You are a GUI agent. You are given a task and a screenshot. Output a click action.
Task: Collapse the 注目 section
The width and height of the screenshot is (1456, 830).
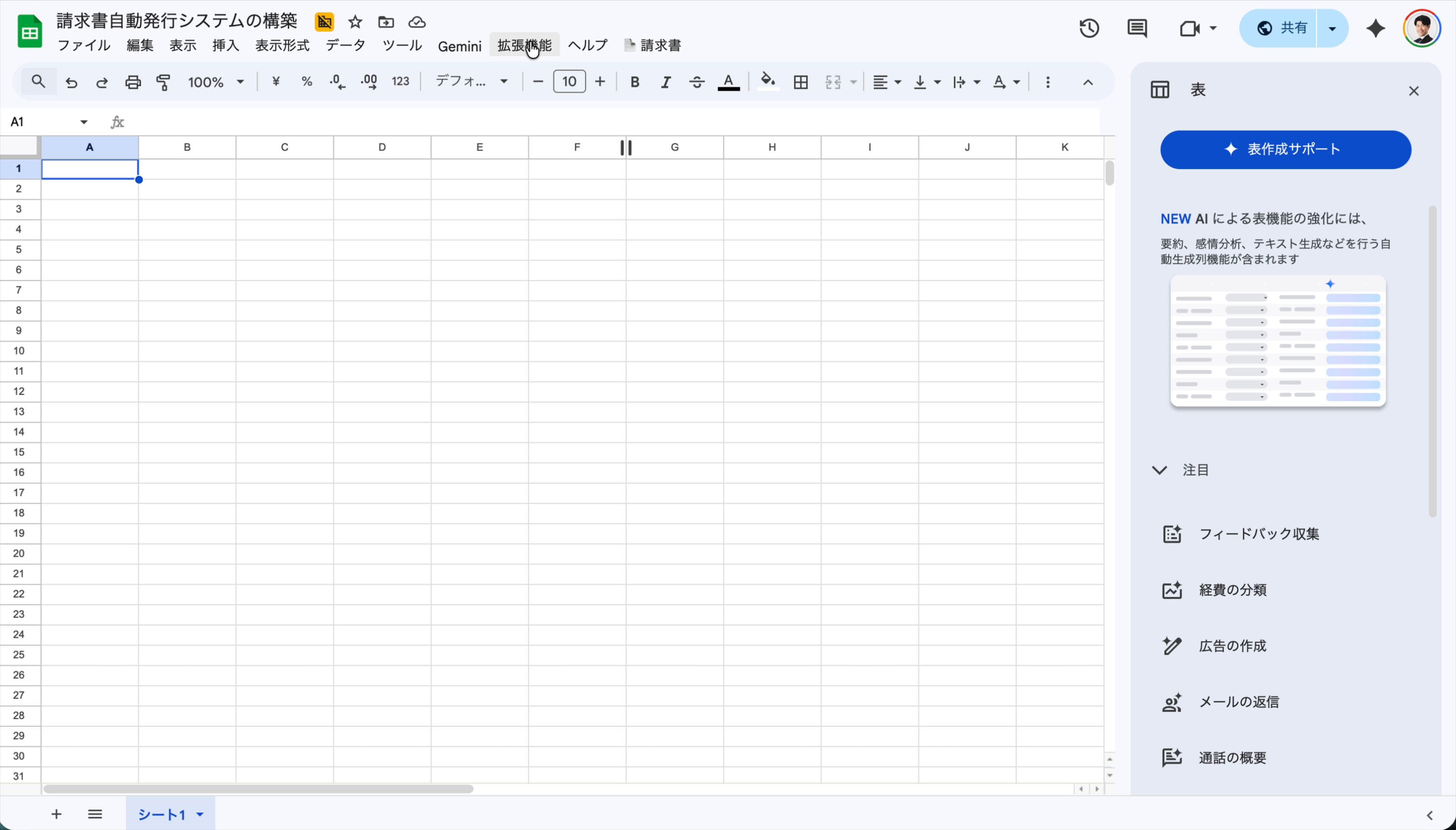[1160, 470]
